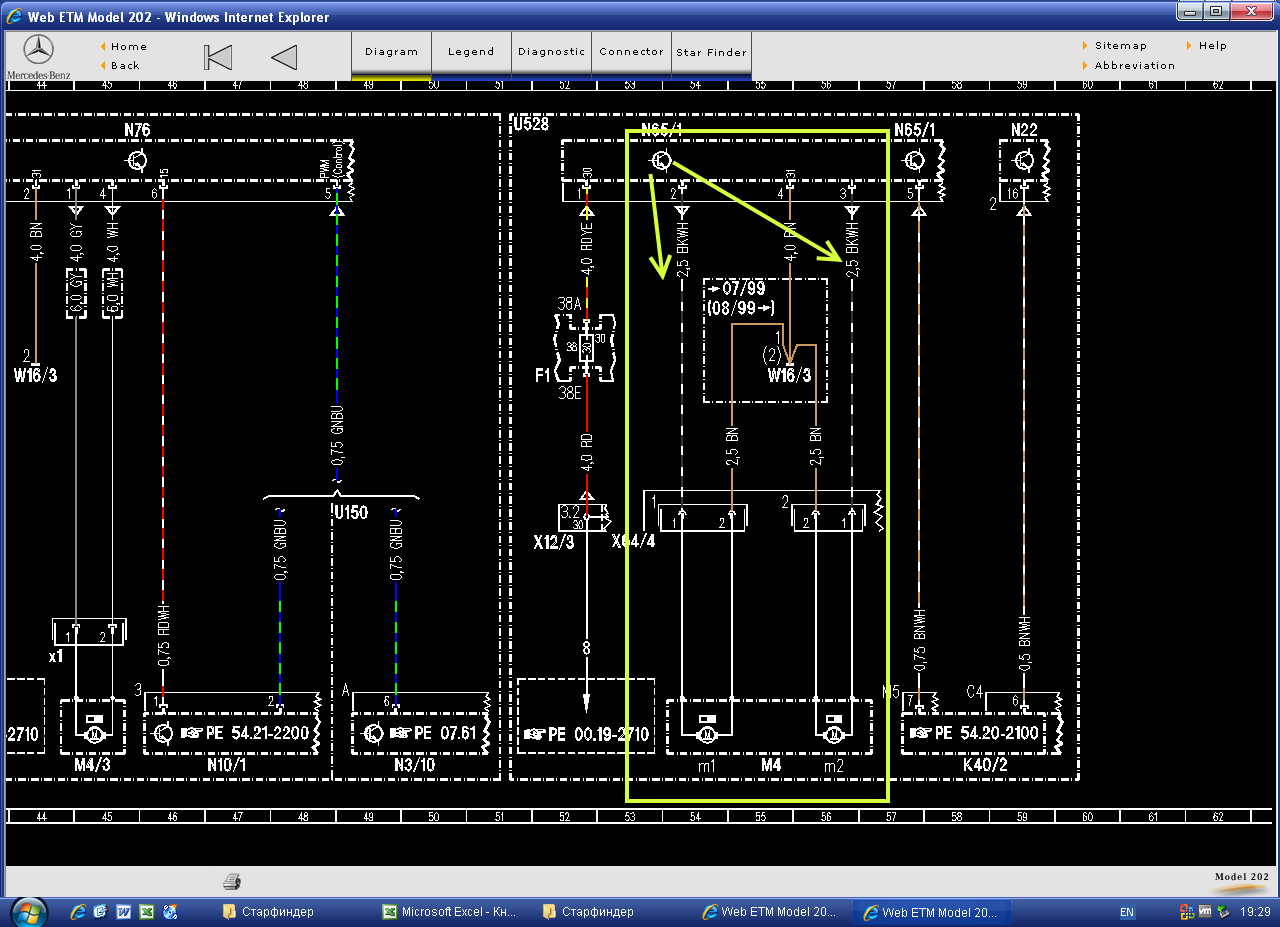The width and height of the screenshot is (1280, 927).
Task: Follow the PE 54.21-2200 reference
Action: 246,734
